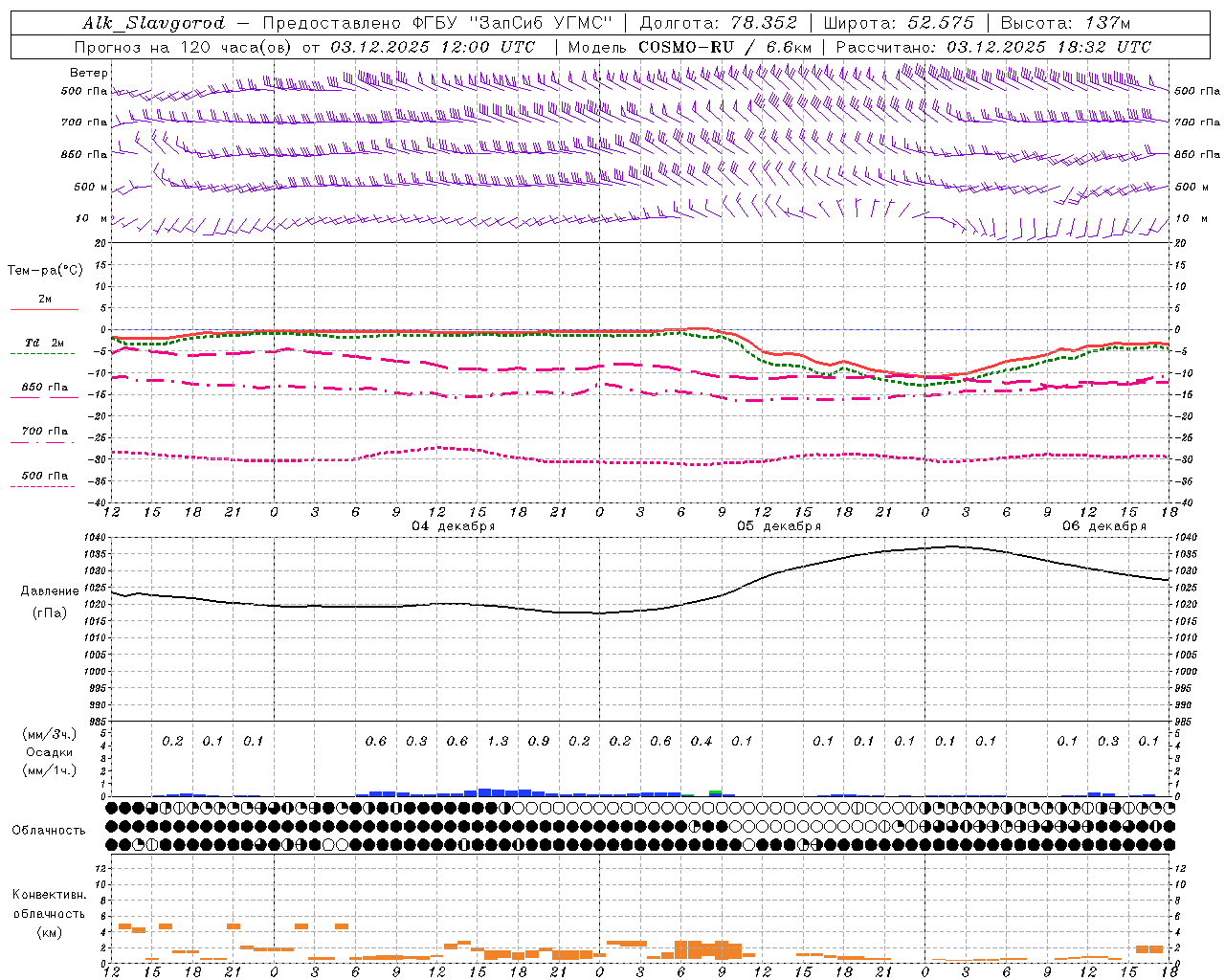Click the (мм/1ч.) precipitation unit label
Image resolution: width=1225 pixels, height=980 pixels.
50,770
